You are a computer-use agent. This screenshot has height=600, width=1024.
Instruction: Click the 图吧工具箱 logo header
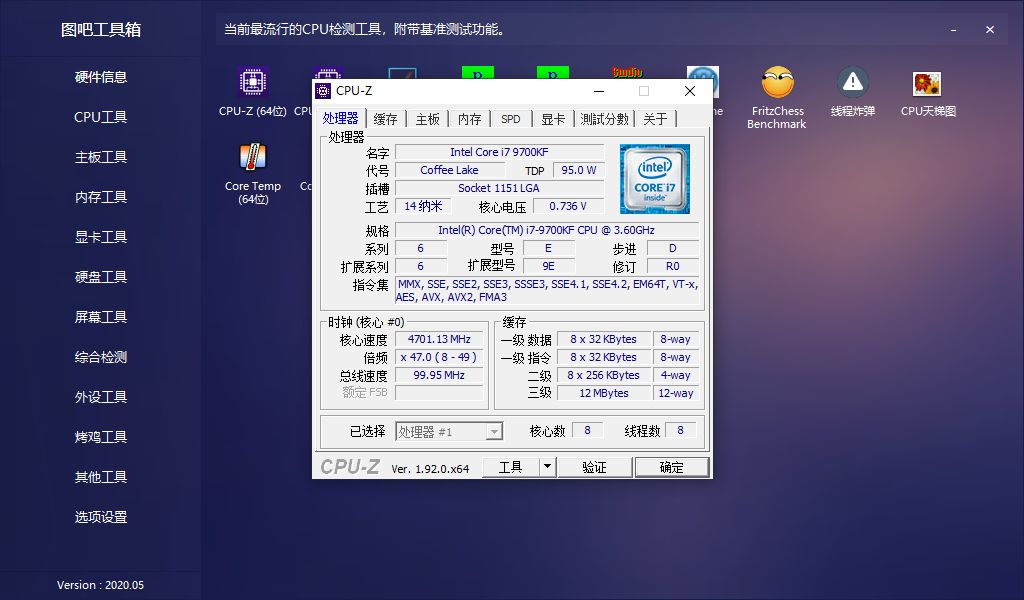100,29
